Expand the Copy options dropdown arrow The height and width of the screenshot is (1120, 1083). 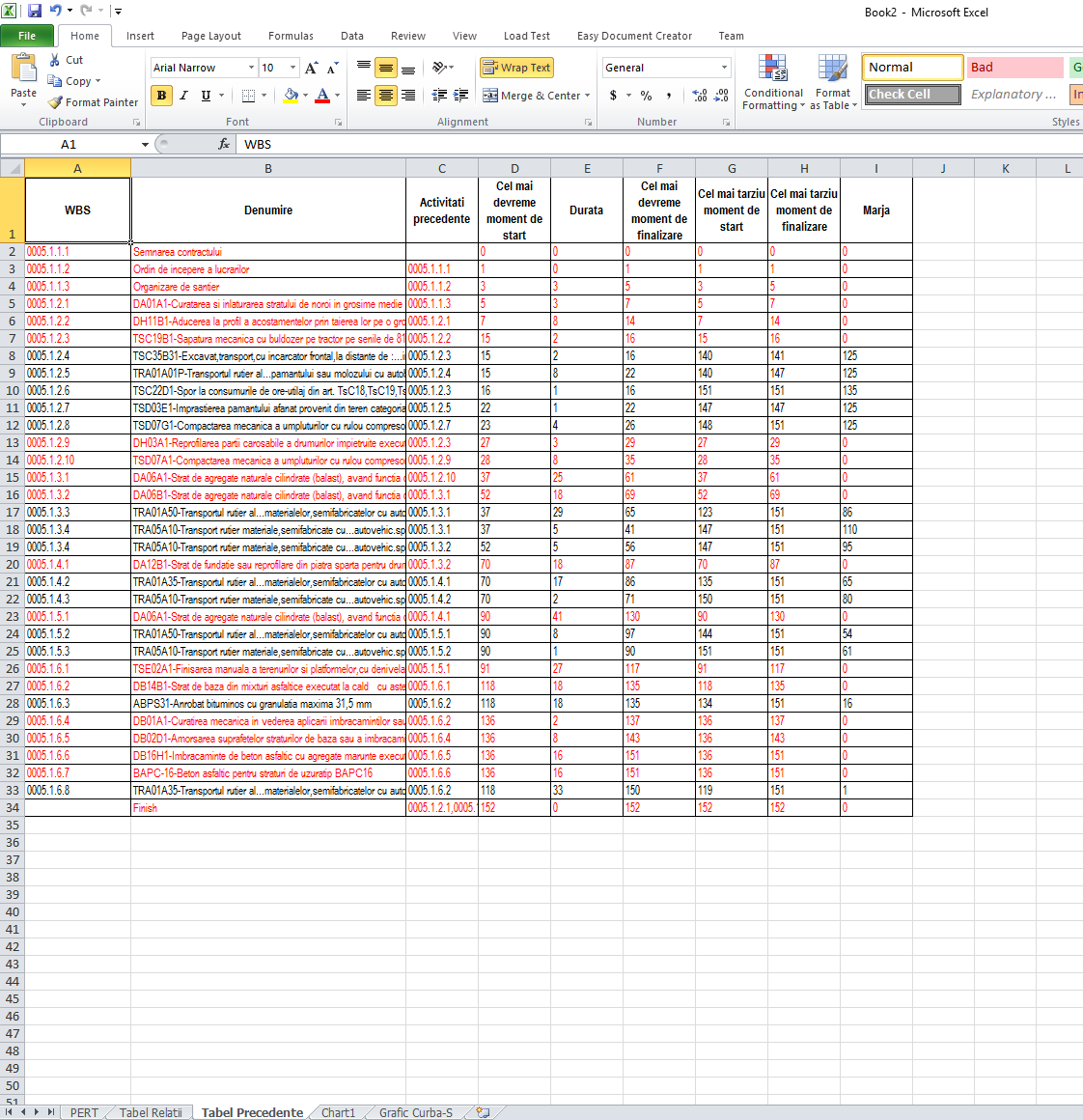pos(97,81)
